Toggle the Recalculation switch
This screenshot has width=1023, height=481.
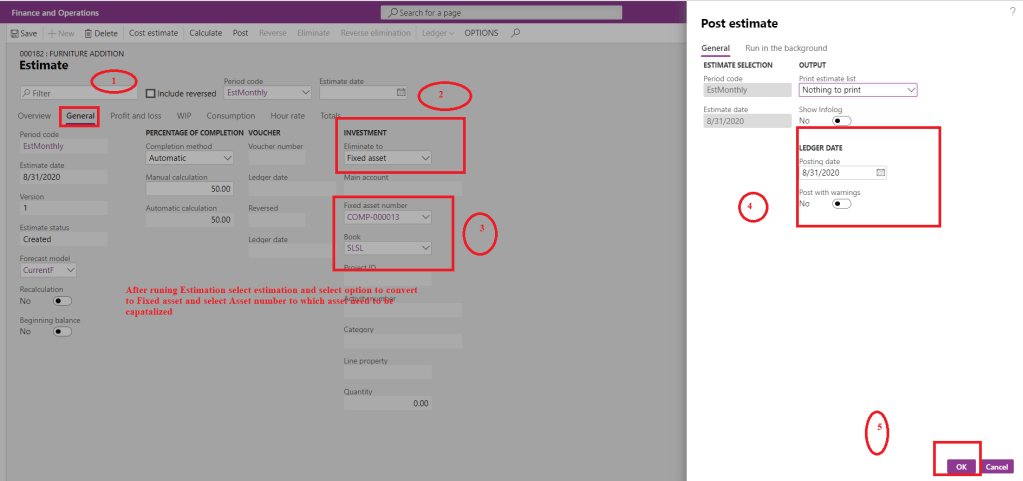[62, 300]
